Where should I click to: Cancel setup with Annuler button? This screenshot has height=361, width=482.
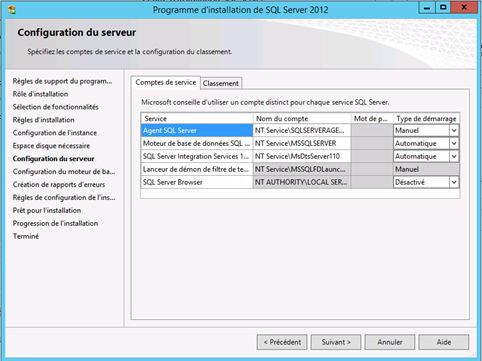390,342
